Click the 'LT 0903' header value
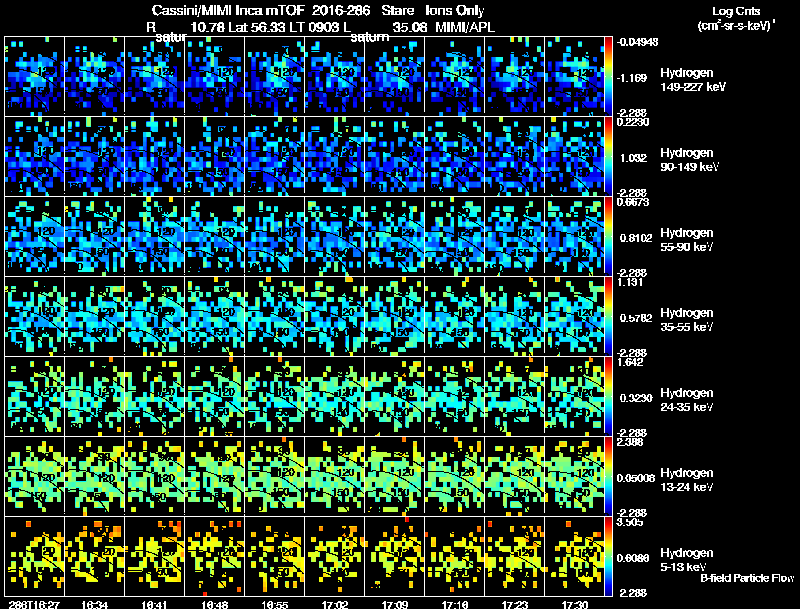This screenshot has height=609, width=800. 314,27
